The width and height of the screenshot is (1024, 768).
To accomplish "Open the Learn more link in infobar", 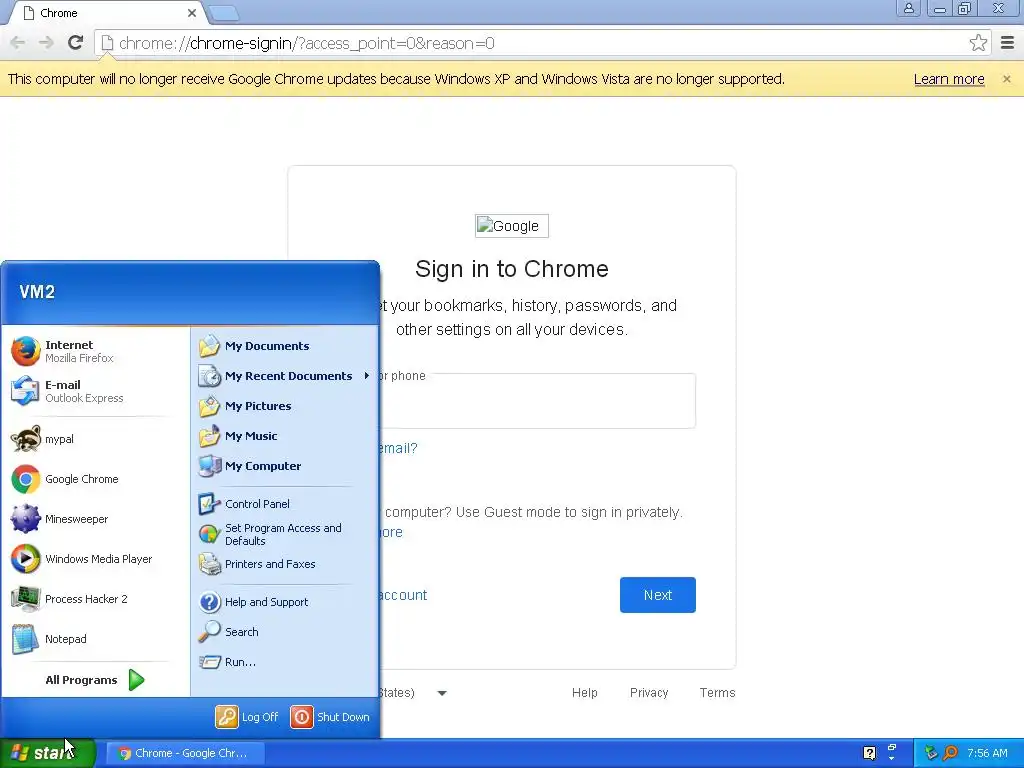I will click(949, 79).
